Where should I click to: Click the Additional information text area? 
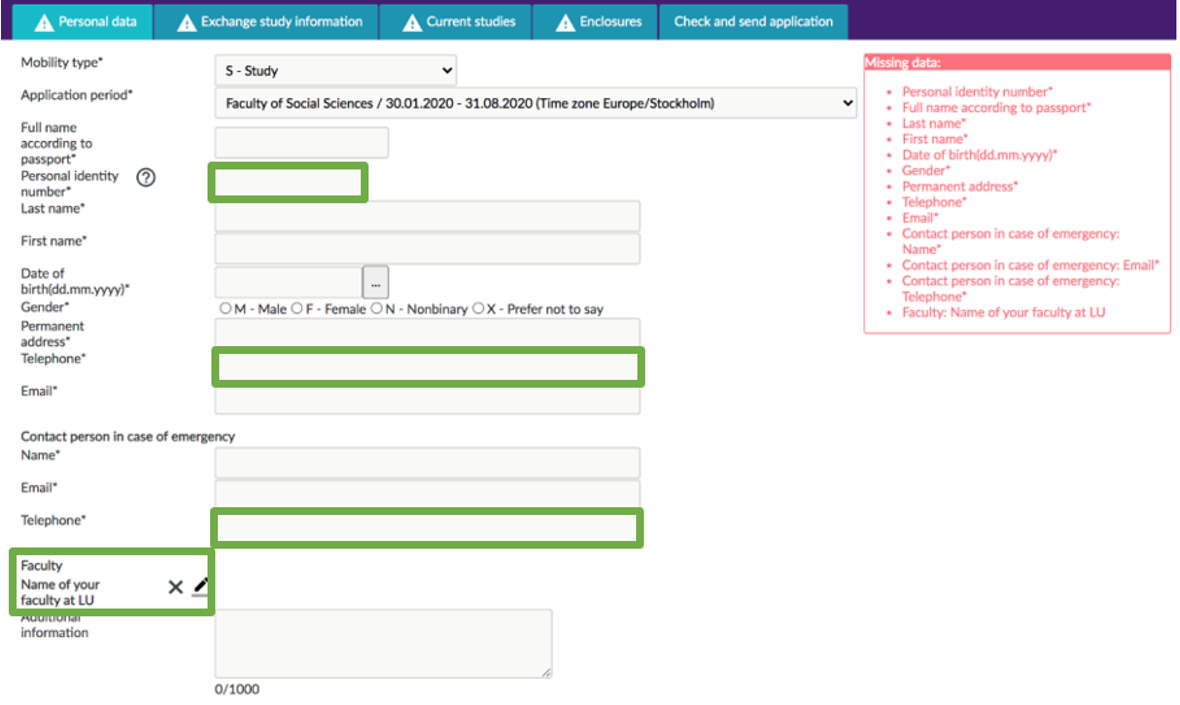(x=383, y=643)
